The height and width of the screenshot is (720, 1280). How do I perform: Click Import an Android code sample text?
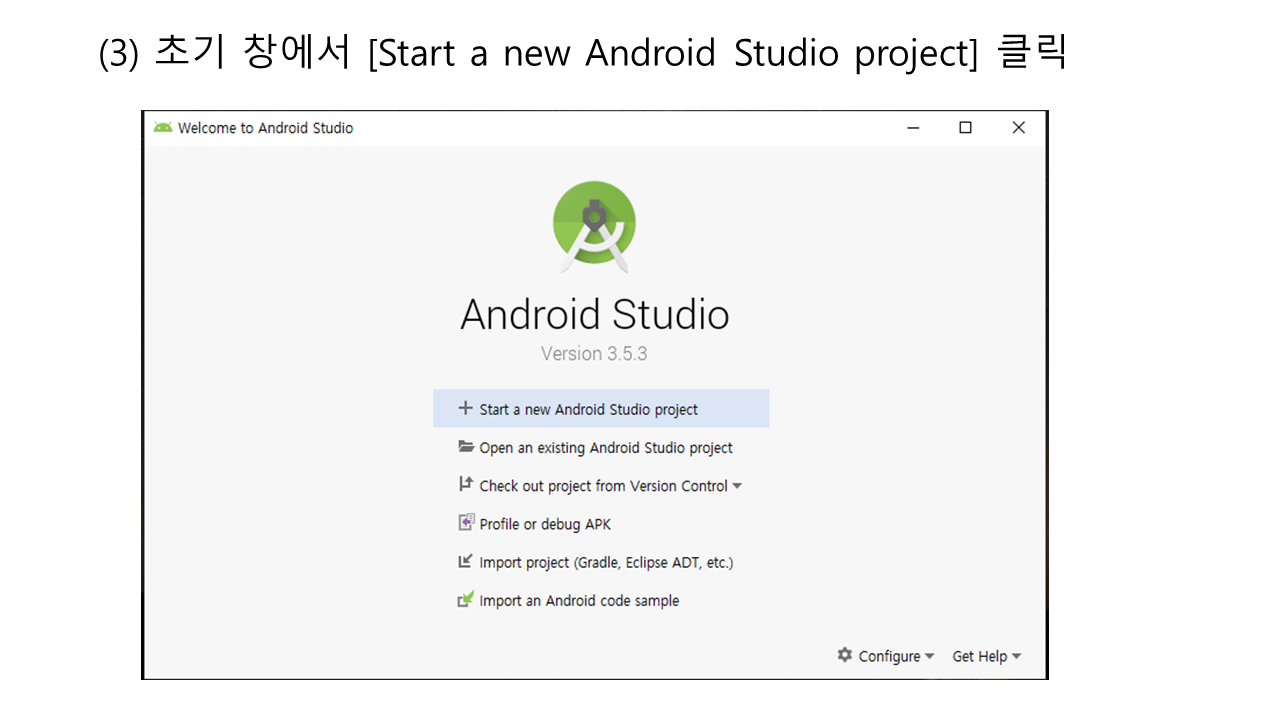[579, 601]
